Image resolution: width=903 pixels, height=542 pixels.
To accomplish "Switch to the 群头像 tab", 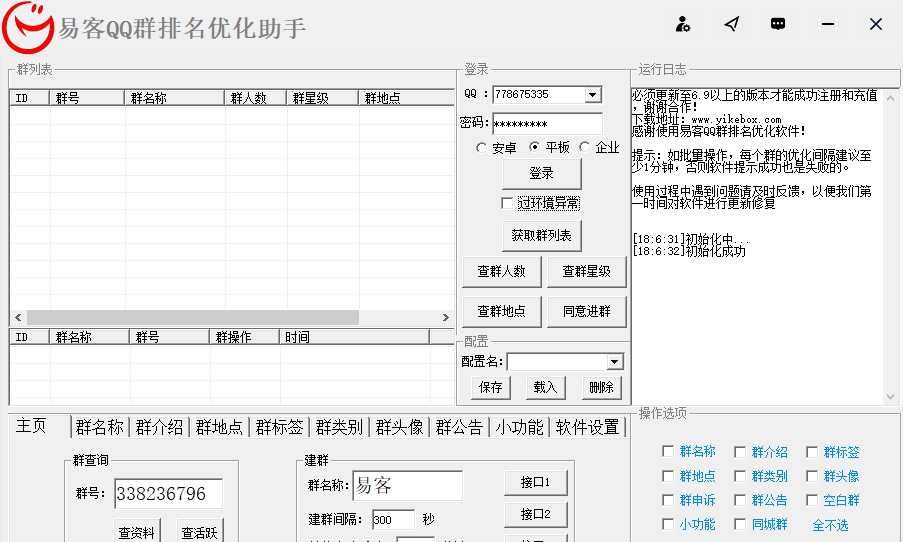I will (399, 427).
